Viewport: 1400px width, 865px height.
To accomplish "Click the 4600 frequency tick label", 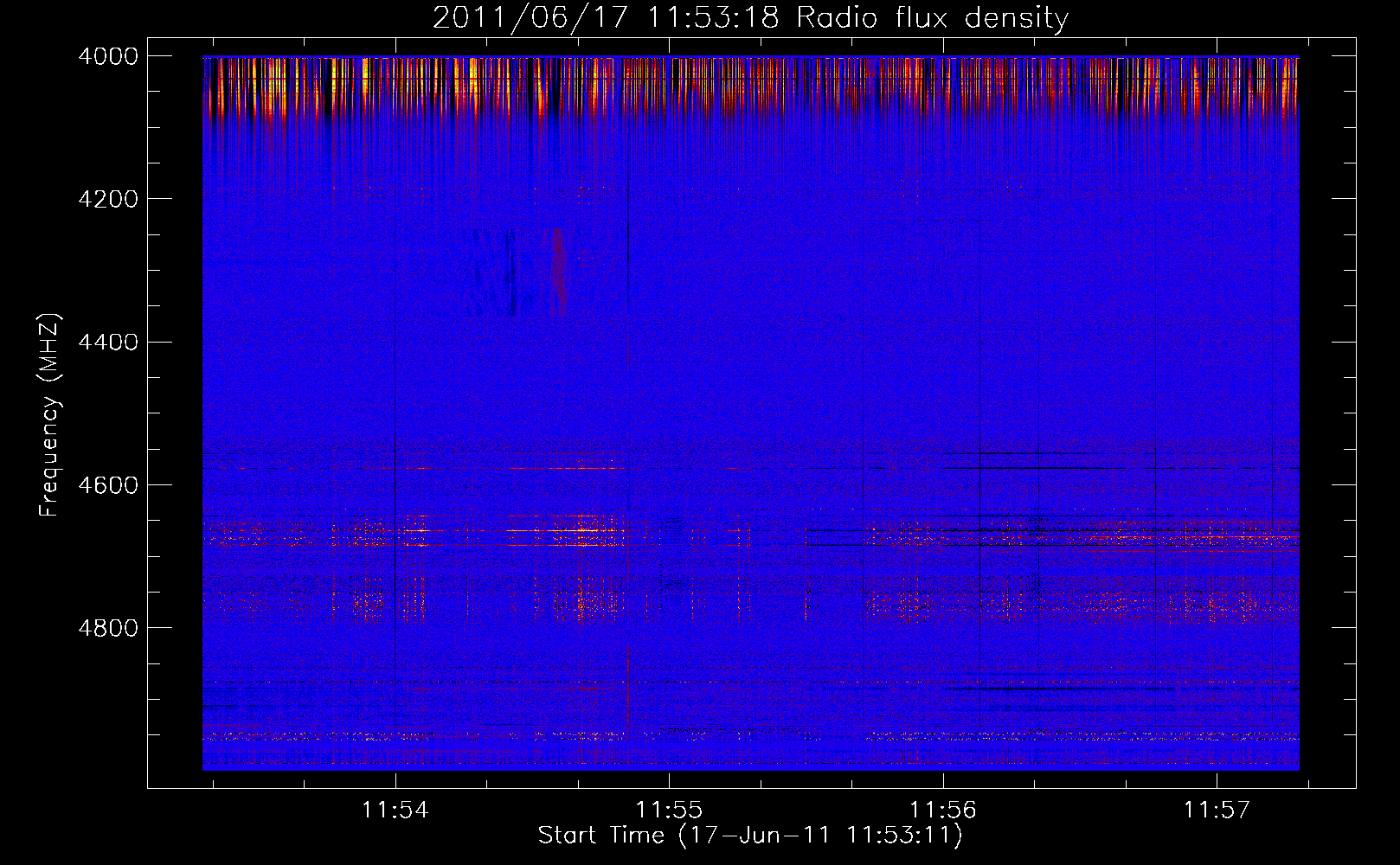I will click(x=107, y=485).
